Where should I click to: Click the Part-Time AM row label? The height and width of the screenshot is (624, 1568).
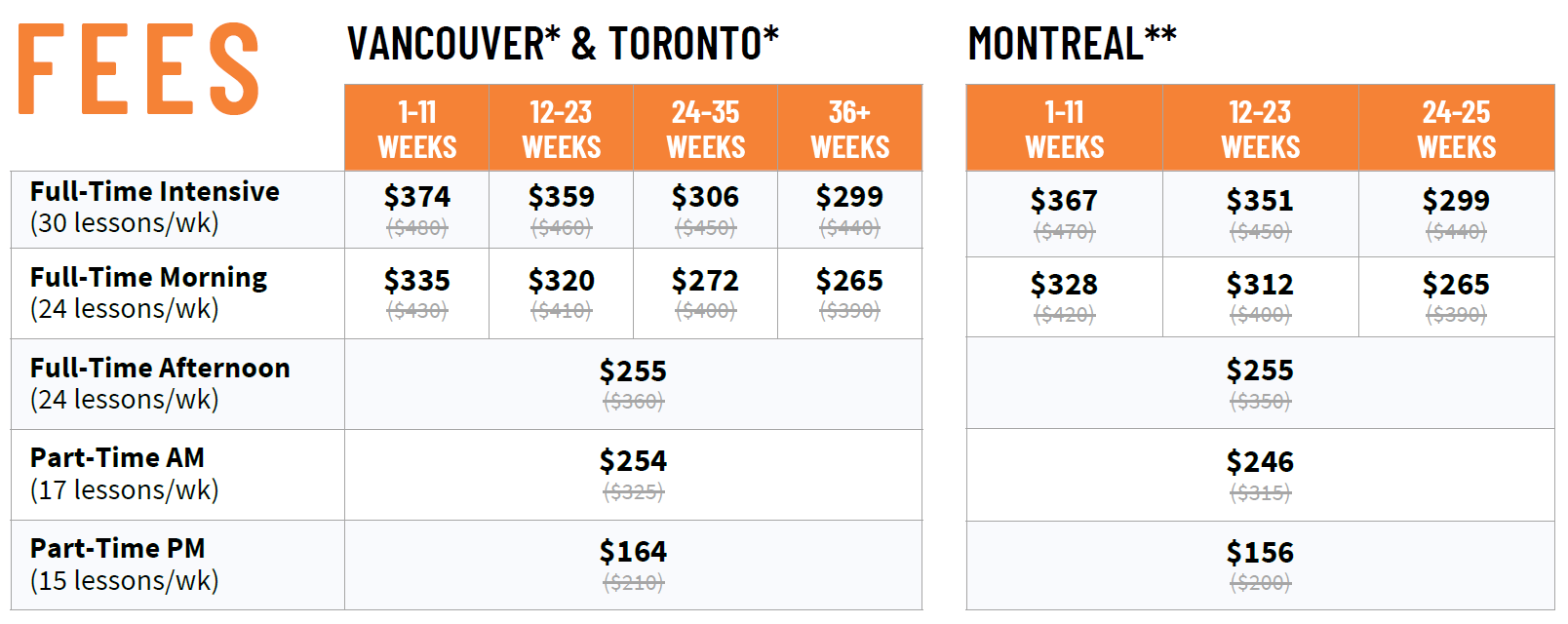[x=124, y=473]
